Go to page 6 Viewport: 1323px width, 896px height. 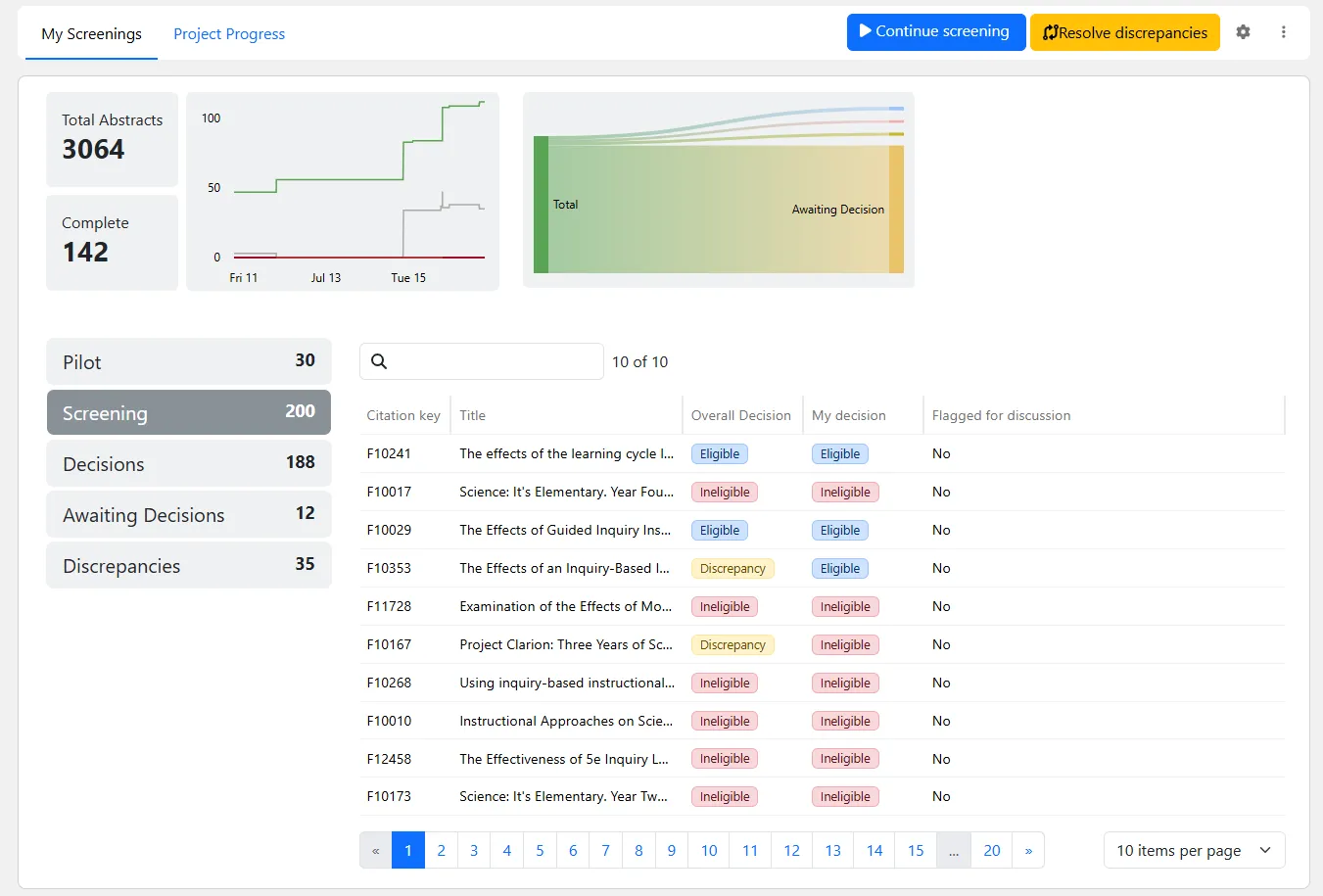click(573, 850)
